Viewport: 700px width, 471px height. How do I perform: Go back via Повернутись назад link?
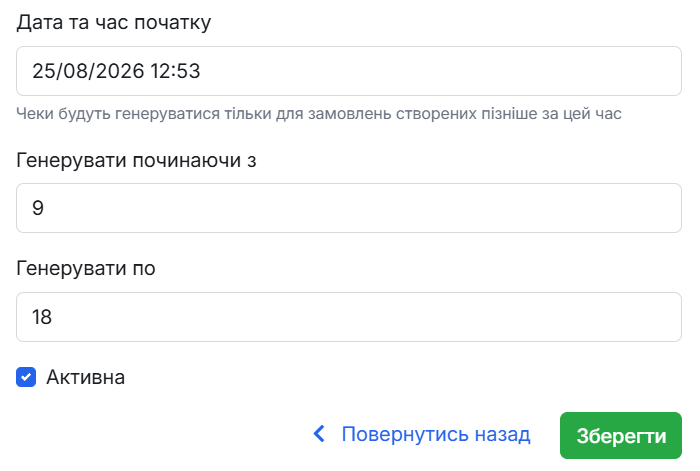[436, 434]
